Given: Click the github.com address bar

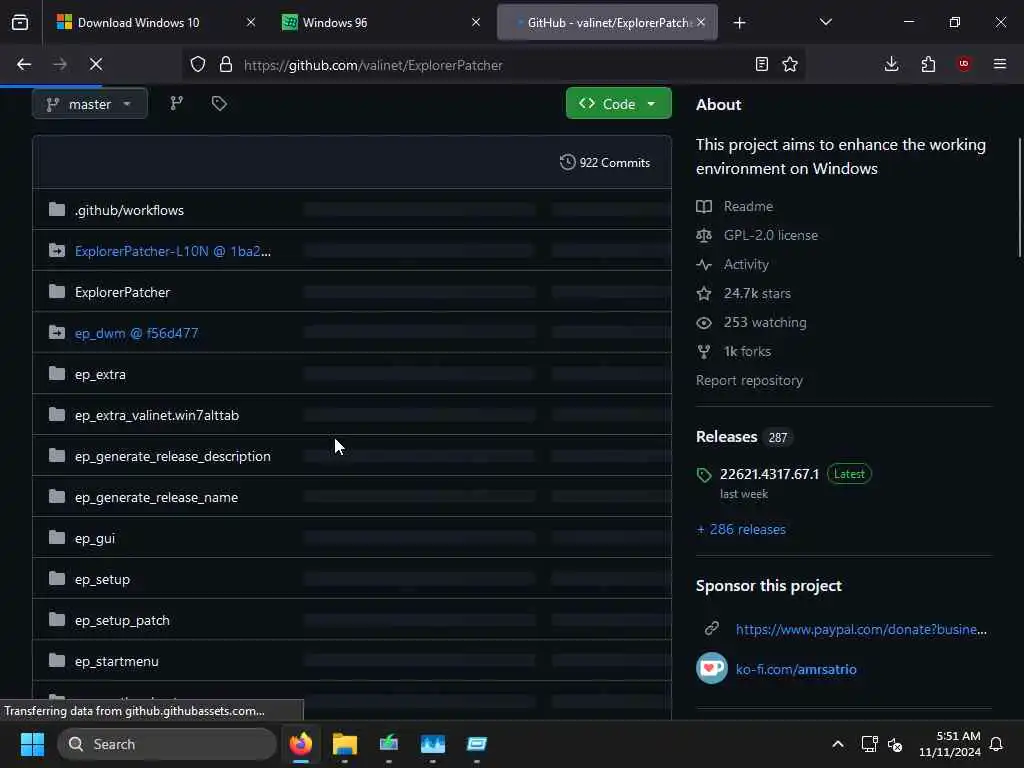Looking at the screenshot, I should tap(496, 65).
